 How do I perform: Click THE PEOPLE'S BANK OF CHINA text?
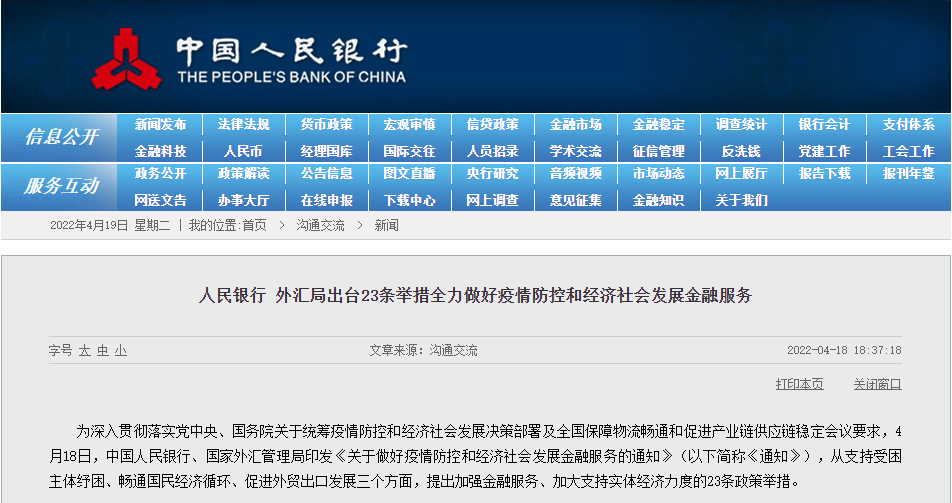[x=291, y=77]
